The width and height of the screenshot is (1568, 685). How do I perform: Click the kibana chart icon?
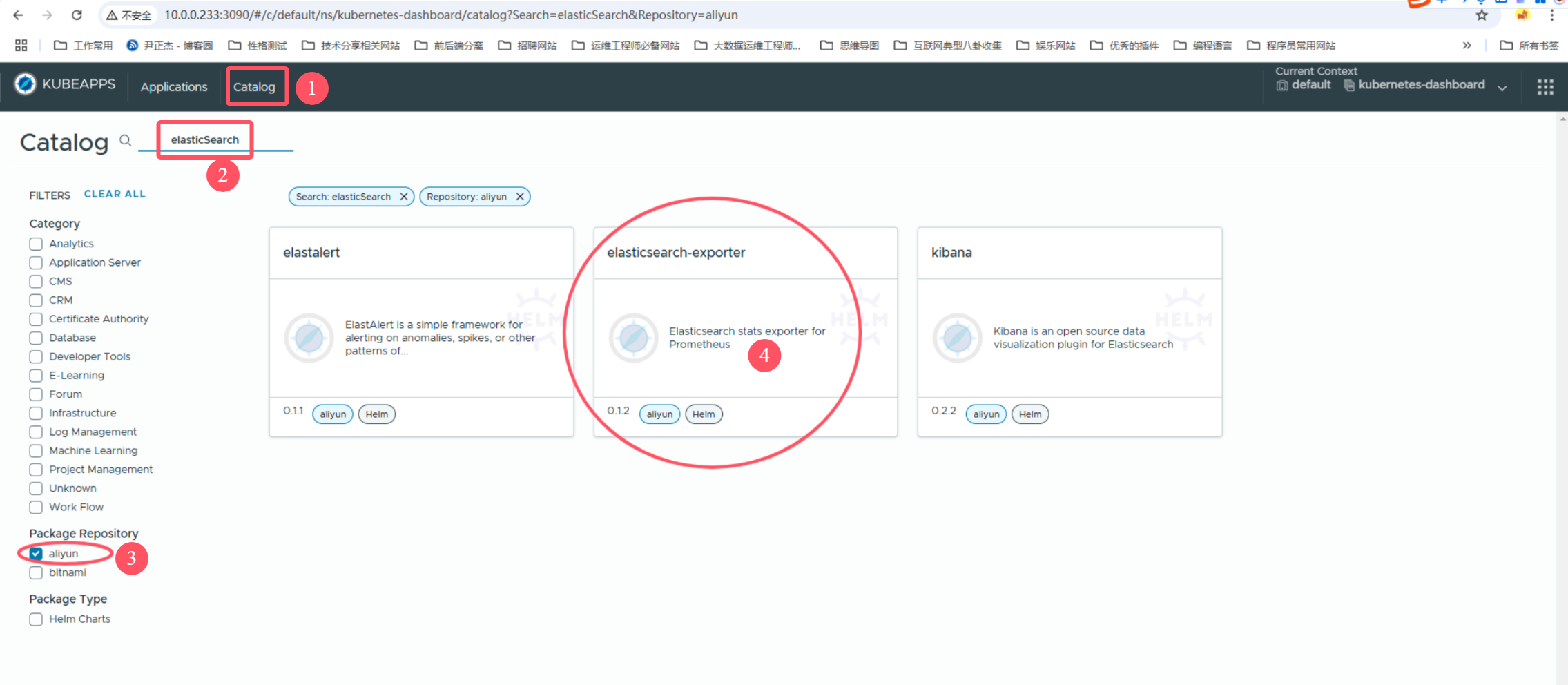click(957, 338)
